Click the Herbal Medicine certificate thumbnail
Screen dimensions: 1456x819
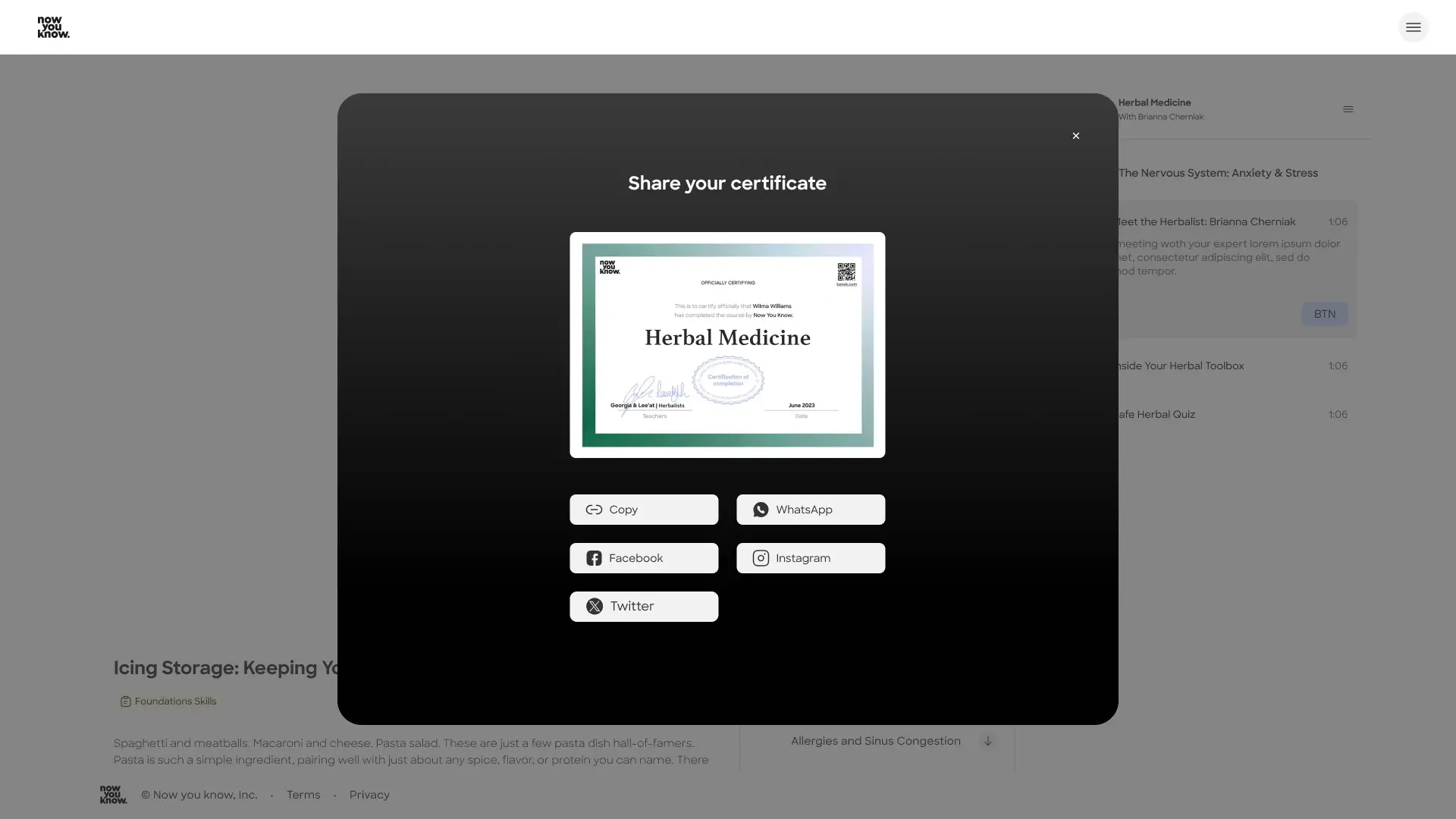click(x=727, y=345)
